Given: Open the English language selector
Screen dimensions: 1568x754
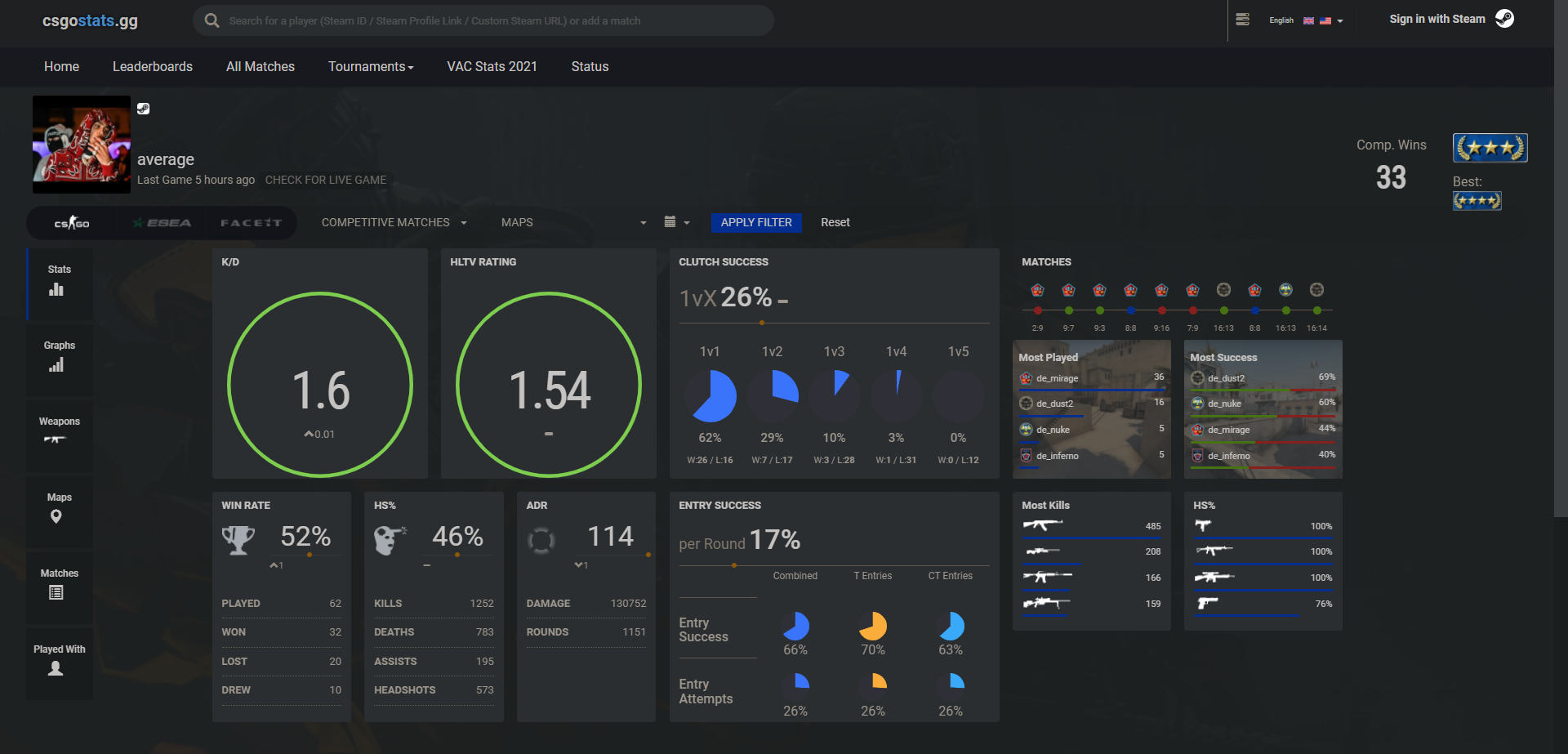Looking at the screenshot, I should pos(1306,20).
